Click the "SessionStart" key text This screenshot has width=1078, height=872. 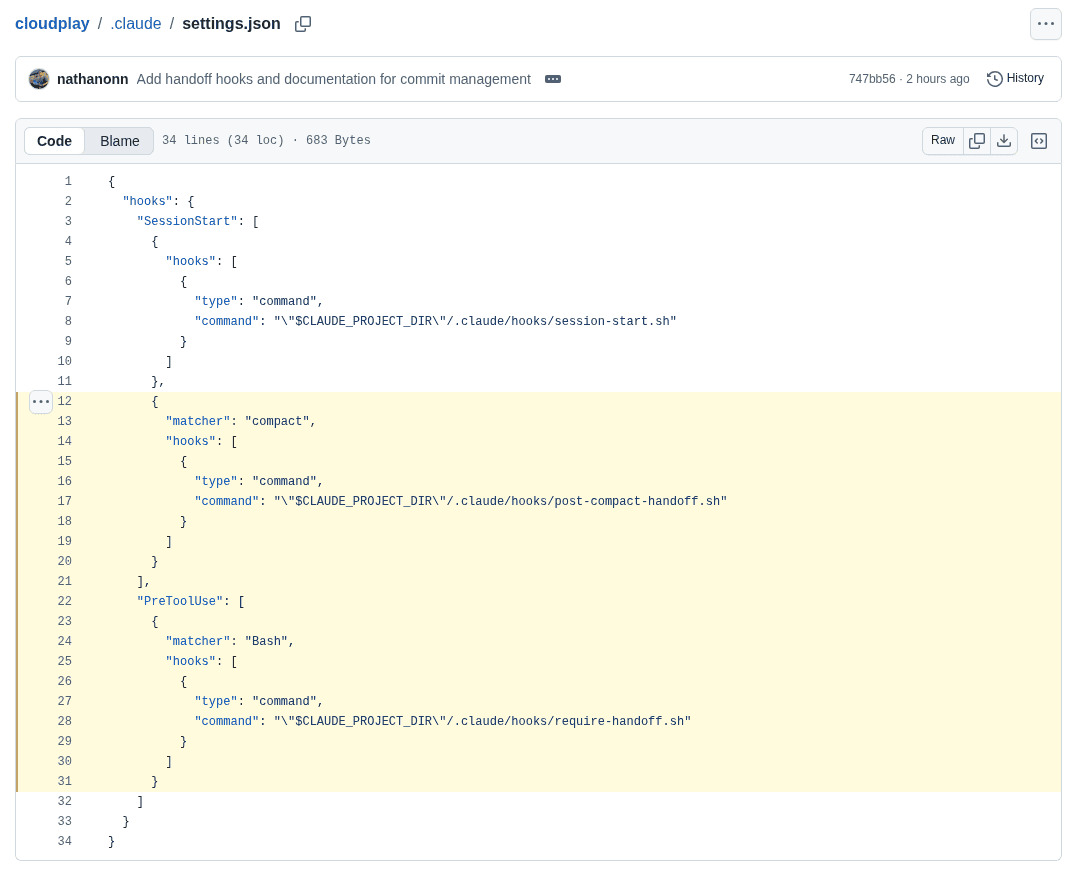(187, 221)
